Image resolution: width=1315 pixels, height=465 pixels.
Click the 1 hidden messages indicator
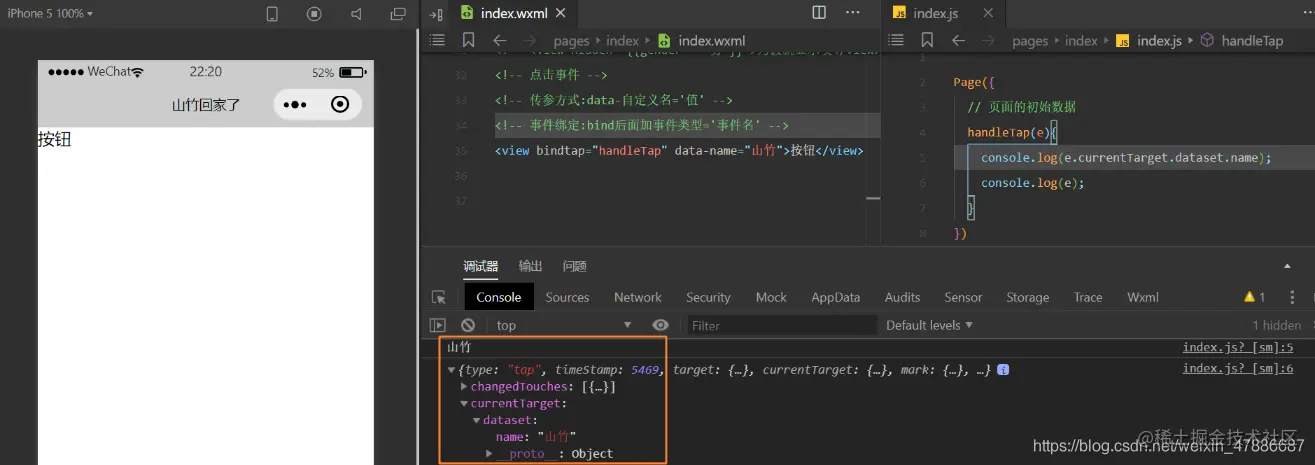point(1277,325)
